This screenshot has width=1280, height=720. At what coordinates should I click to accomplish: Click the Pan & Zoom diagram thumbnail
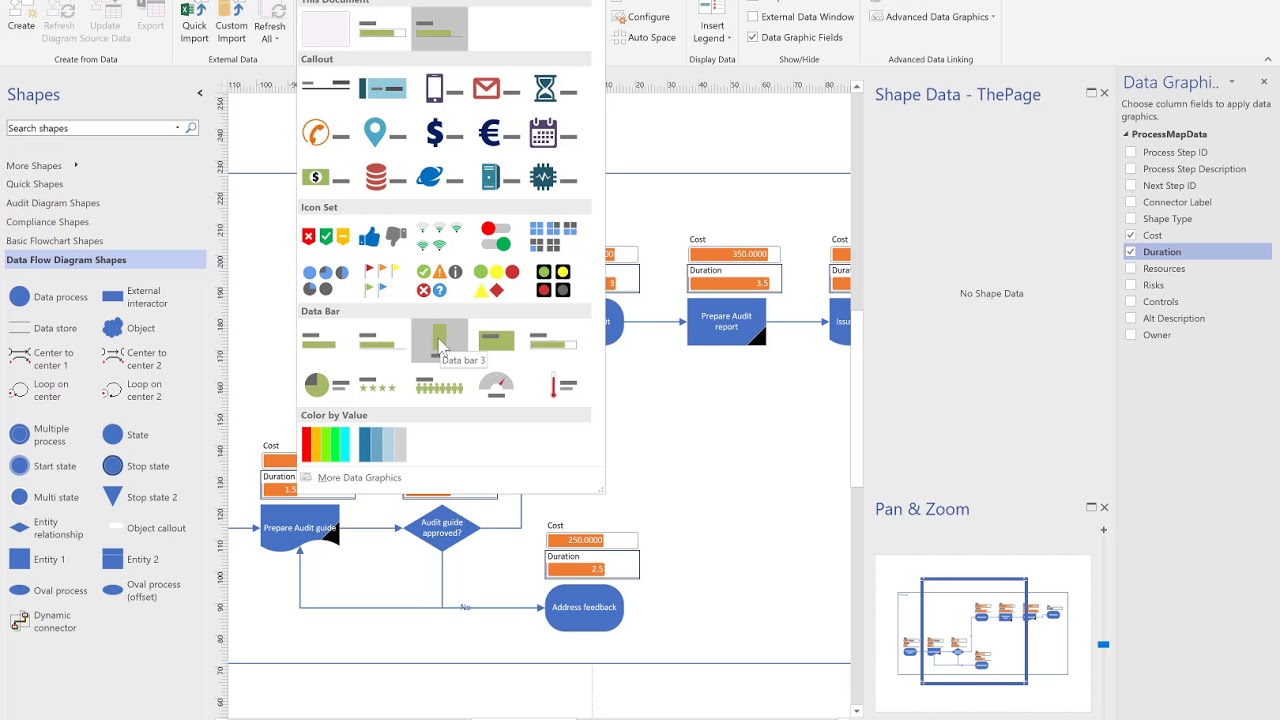click(x=982, y=633)
